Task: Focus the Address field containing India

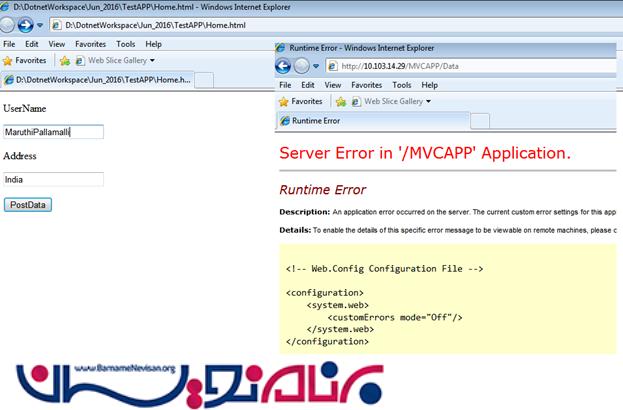Action: (53, 180)
